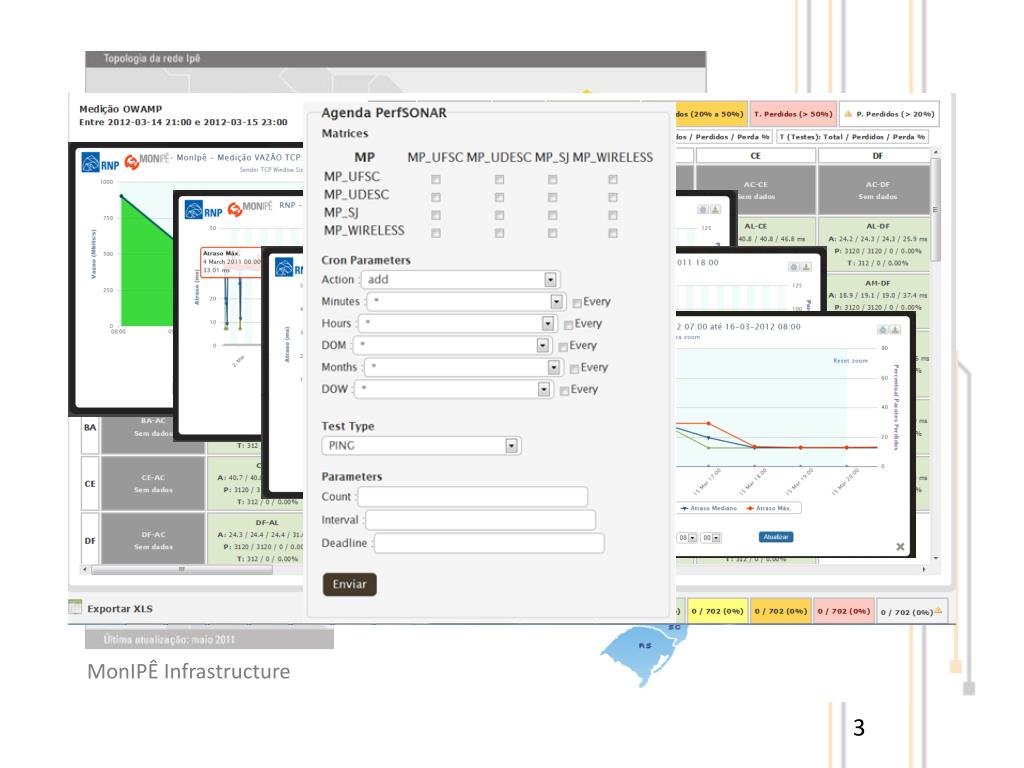The width and height of the screenshot is (1024, 768).
Task: Check the MP_SJ row, MP_UDESC column checkbox
Action: tap(499, 215)
